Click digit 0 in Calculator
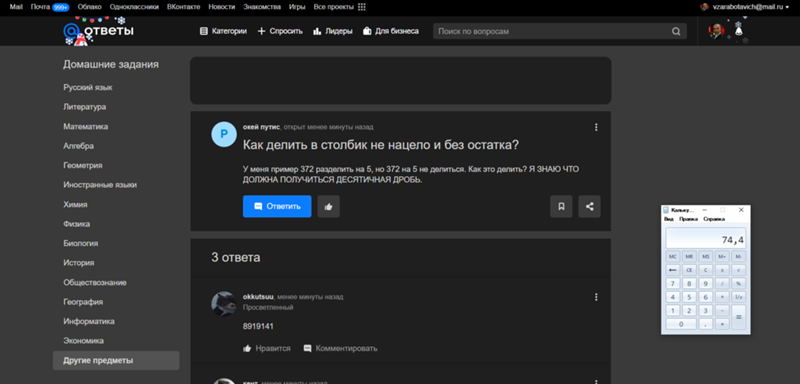The width and height of the screenshot is (800, 384). (x=681, y=324)
